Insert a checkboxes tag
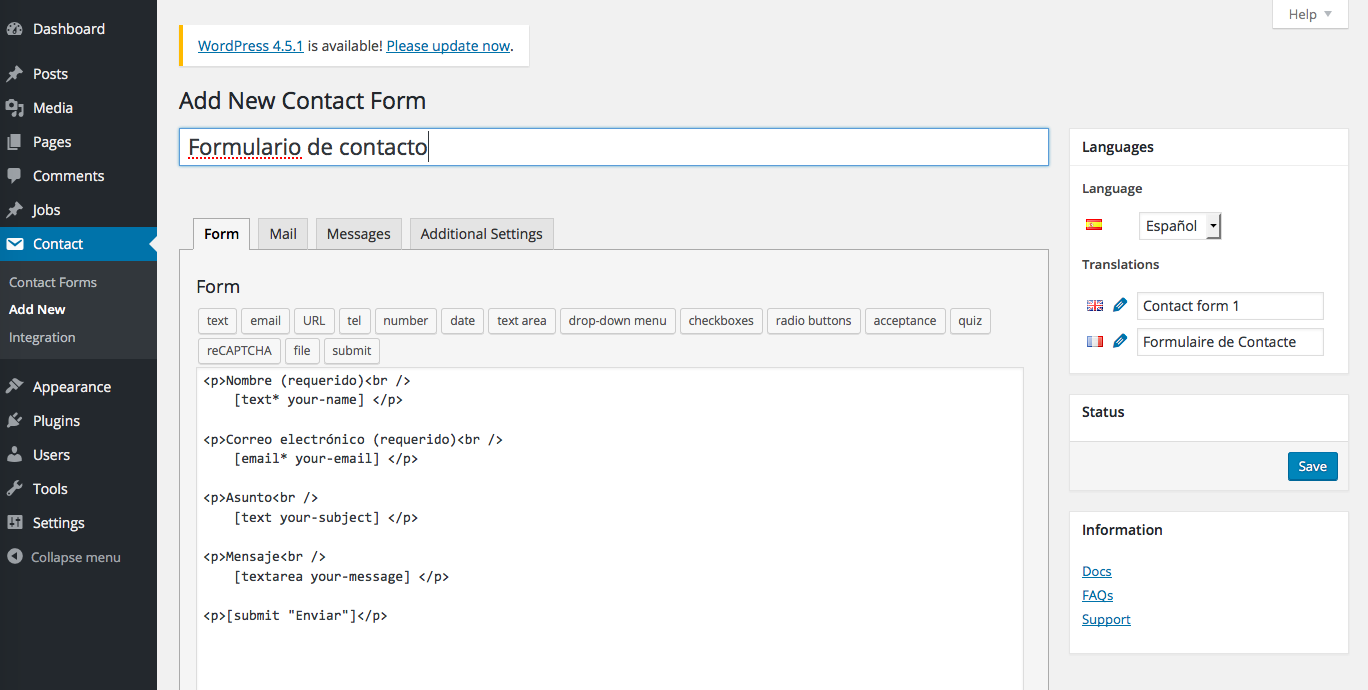 coord(721,321)
